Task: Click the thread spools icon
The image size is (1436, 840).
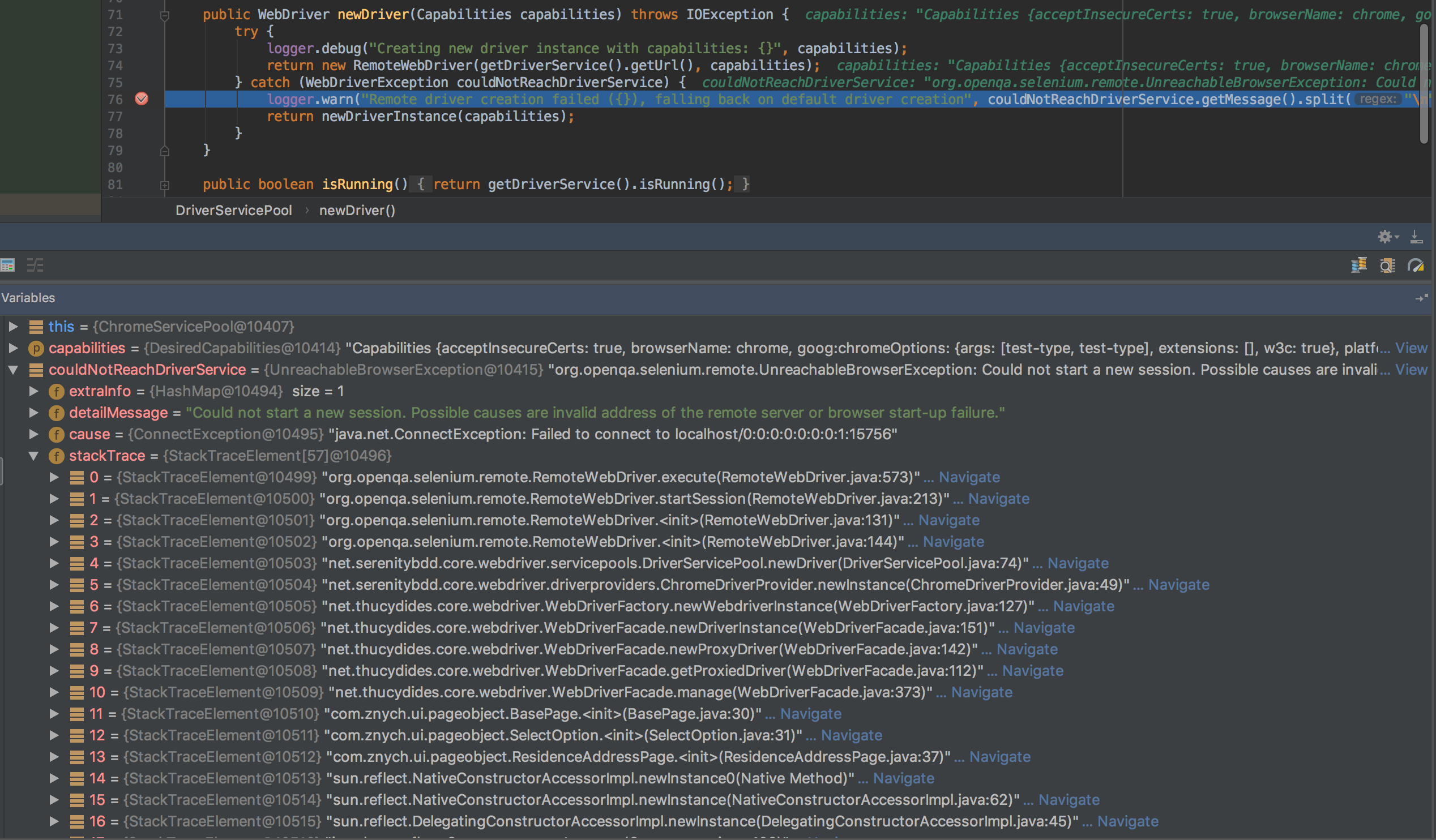Action: point(1359,265)
